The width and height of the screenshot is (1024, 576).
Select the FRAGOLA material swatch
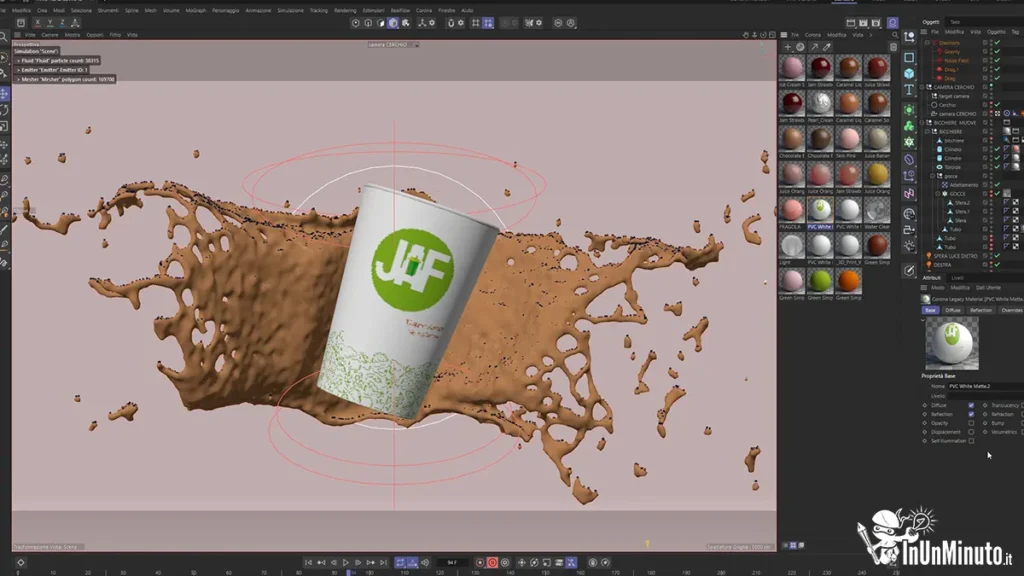pos(792,211)
